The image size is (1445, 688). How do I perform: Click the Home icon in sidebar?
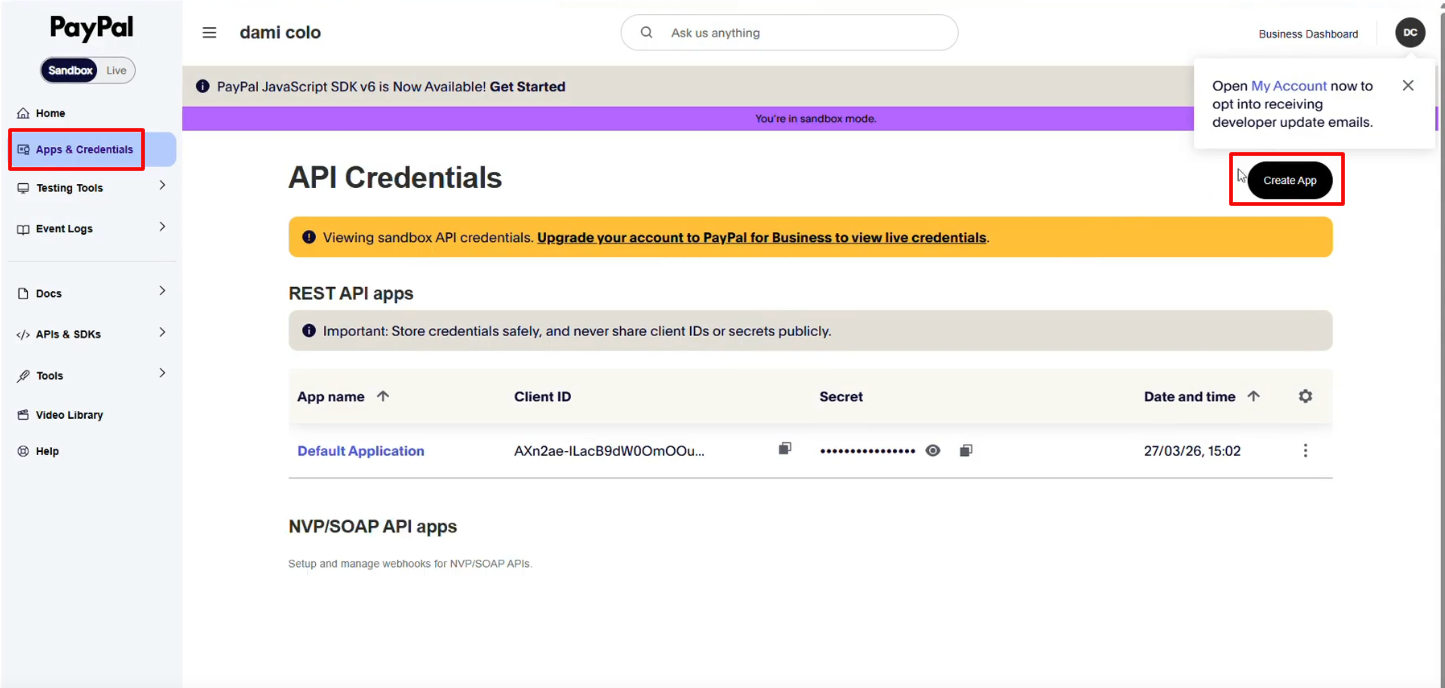pyautogui.click(x=23, y=113)
